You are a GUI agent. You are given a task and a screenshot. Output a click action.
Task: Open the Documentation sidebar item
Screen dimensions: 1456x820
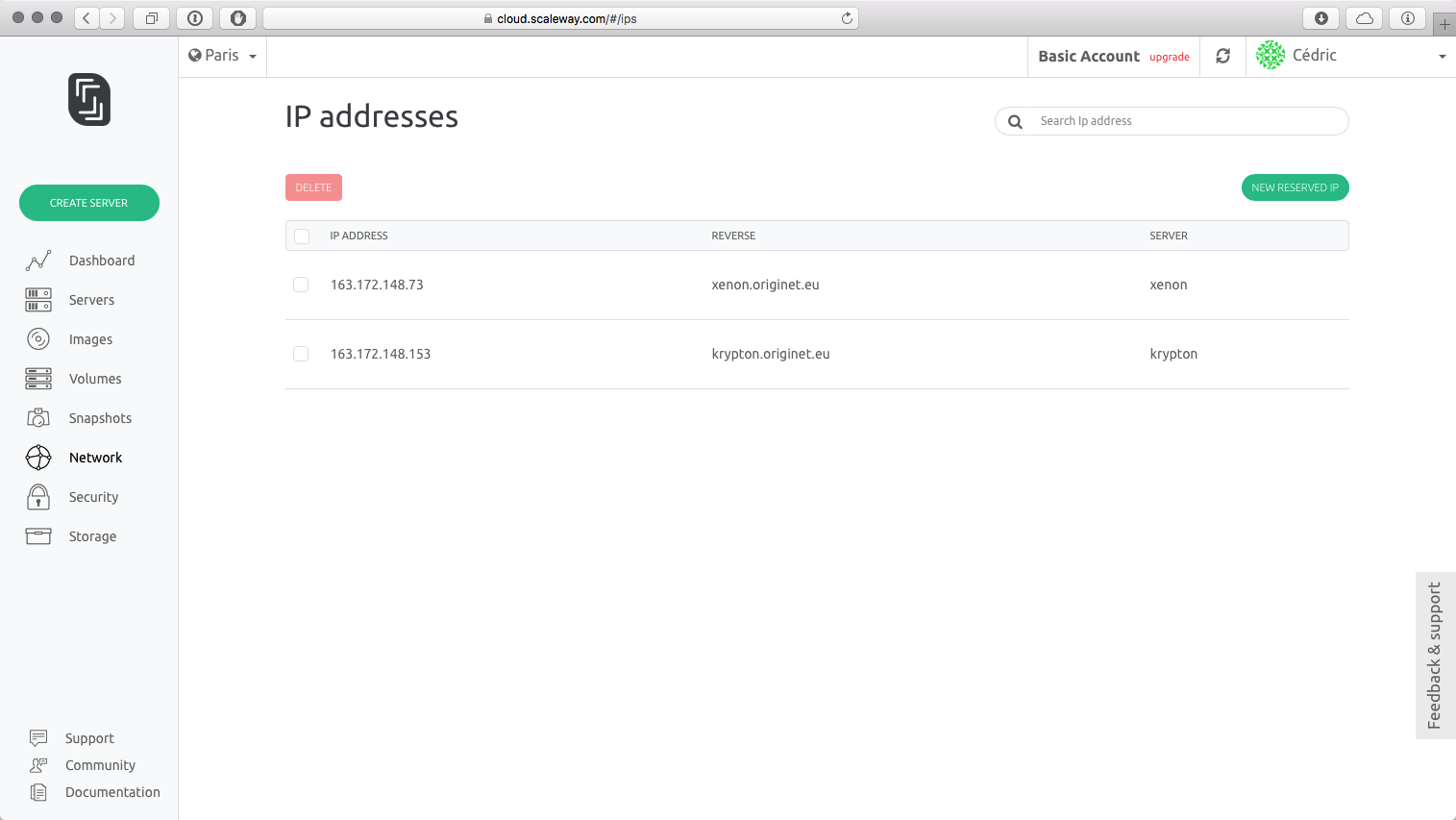pos(112,792)
